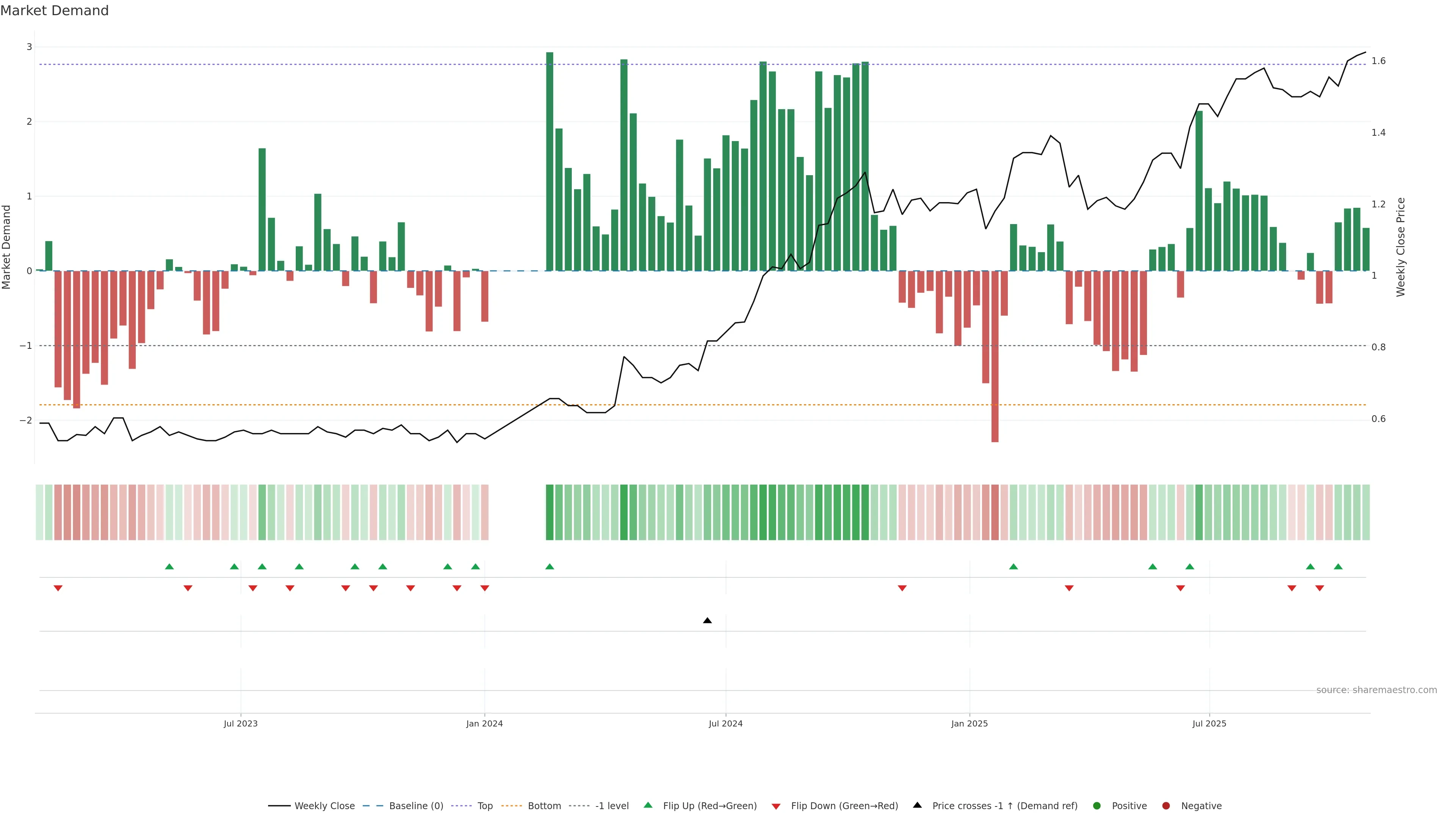Toggle the -1 level legend item

[x=612, y=805]
